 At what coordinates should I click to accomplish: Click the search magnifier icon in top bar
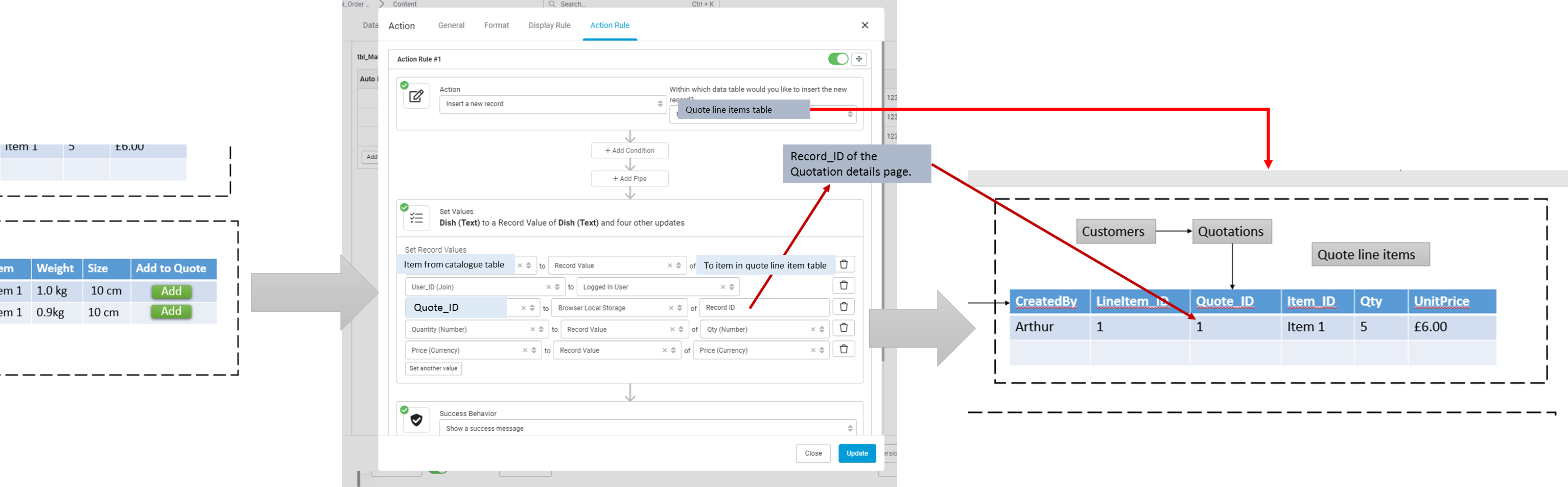pyautogui.click(x=551, y=4)
